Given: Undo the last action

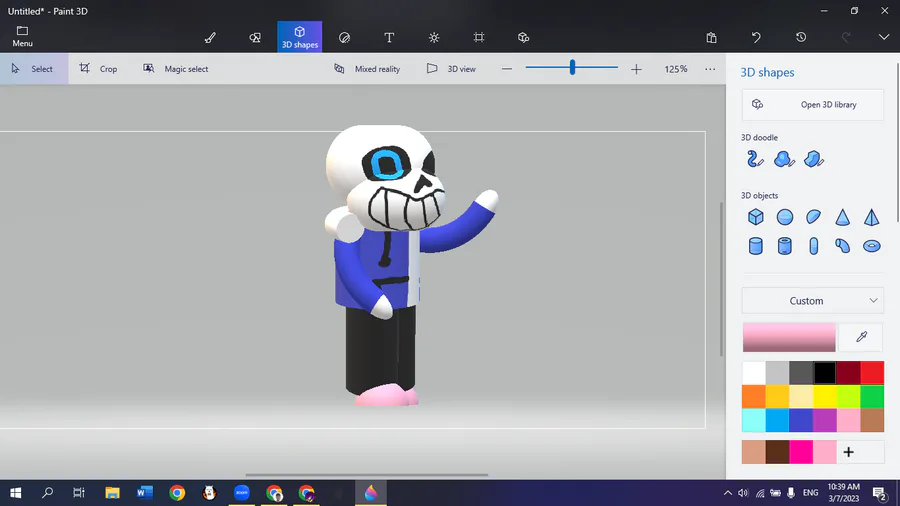Looking at the screenshot, I should (x=756, y=37).
